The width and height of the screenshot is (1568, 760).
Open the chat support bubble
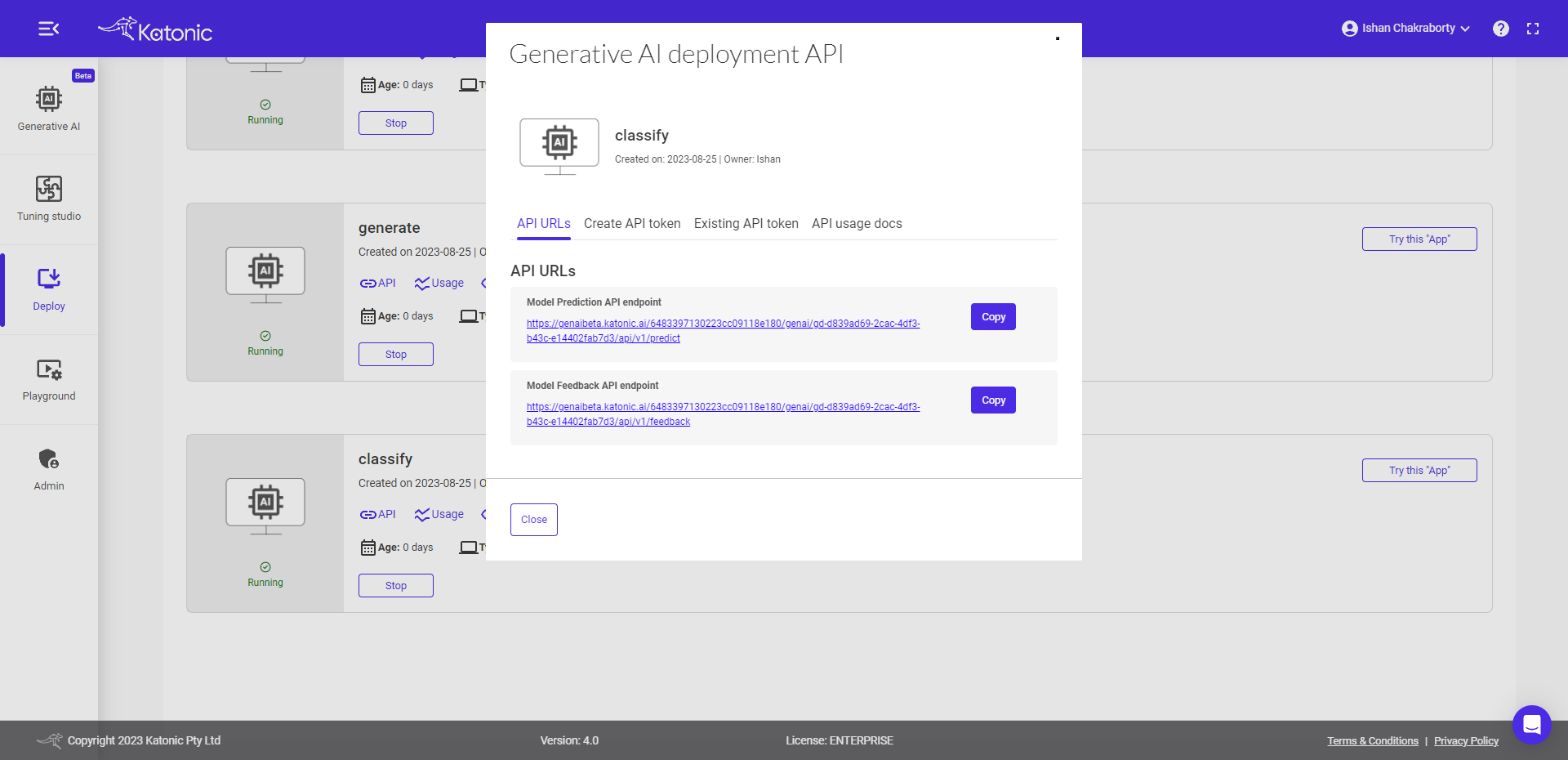click(x=1531, y=724)
